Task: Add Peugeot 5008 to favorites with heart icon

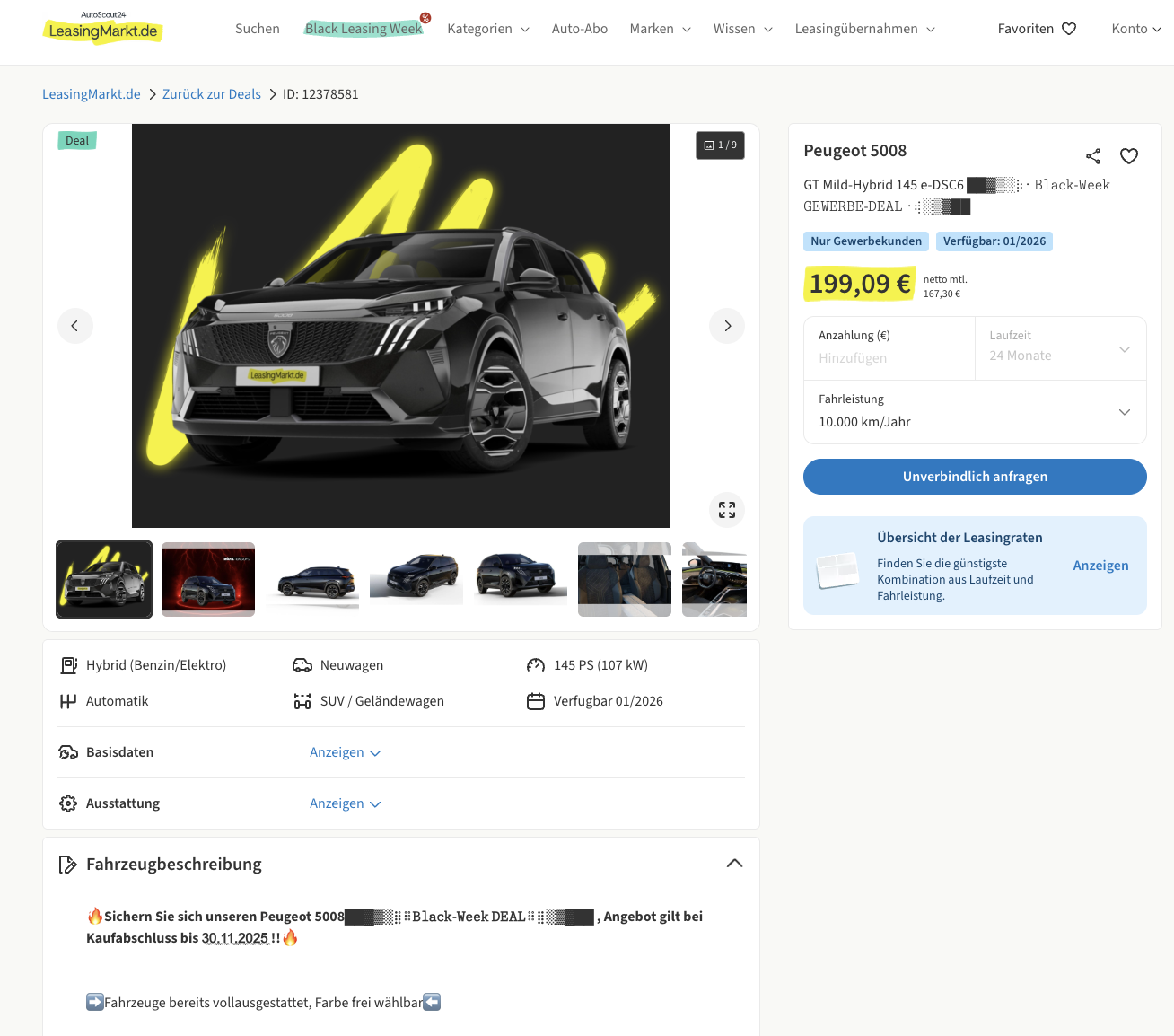Action: pos(1128,156)
